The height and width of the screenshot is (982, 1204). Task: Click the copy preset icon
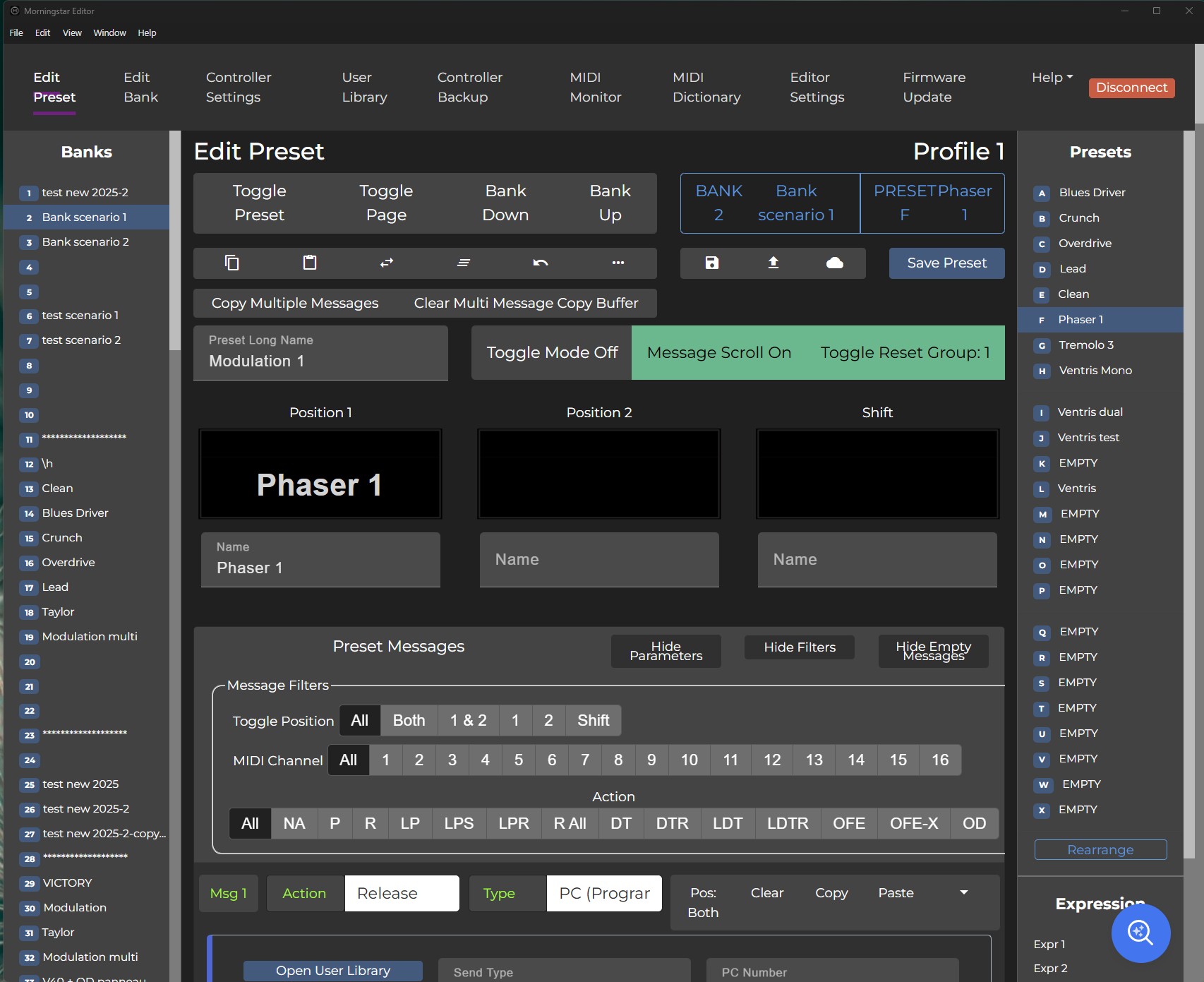pos(231,263)
